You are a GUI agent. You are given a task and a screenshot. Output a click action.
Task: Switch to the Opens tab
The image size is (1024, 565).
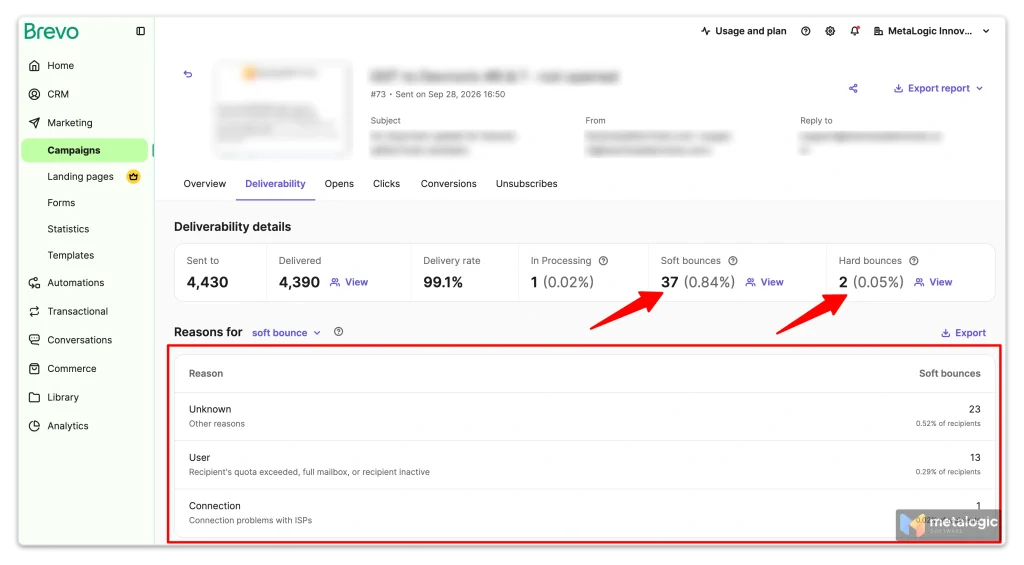tap(339, 184)
